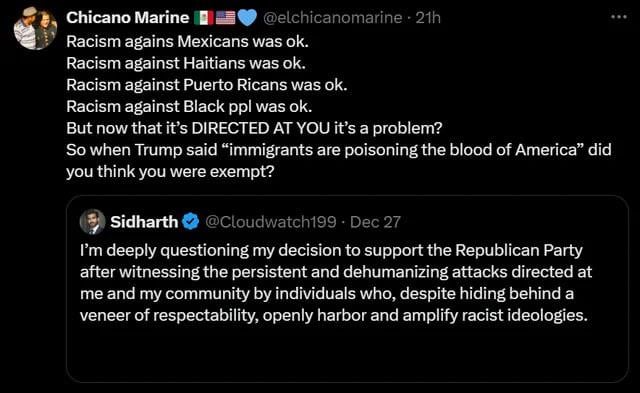Click the Mexican flag emoji beside Chicano Marine
Viewport: 640px width, 393px height.
tap(204, 18)
